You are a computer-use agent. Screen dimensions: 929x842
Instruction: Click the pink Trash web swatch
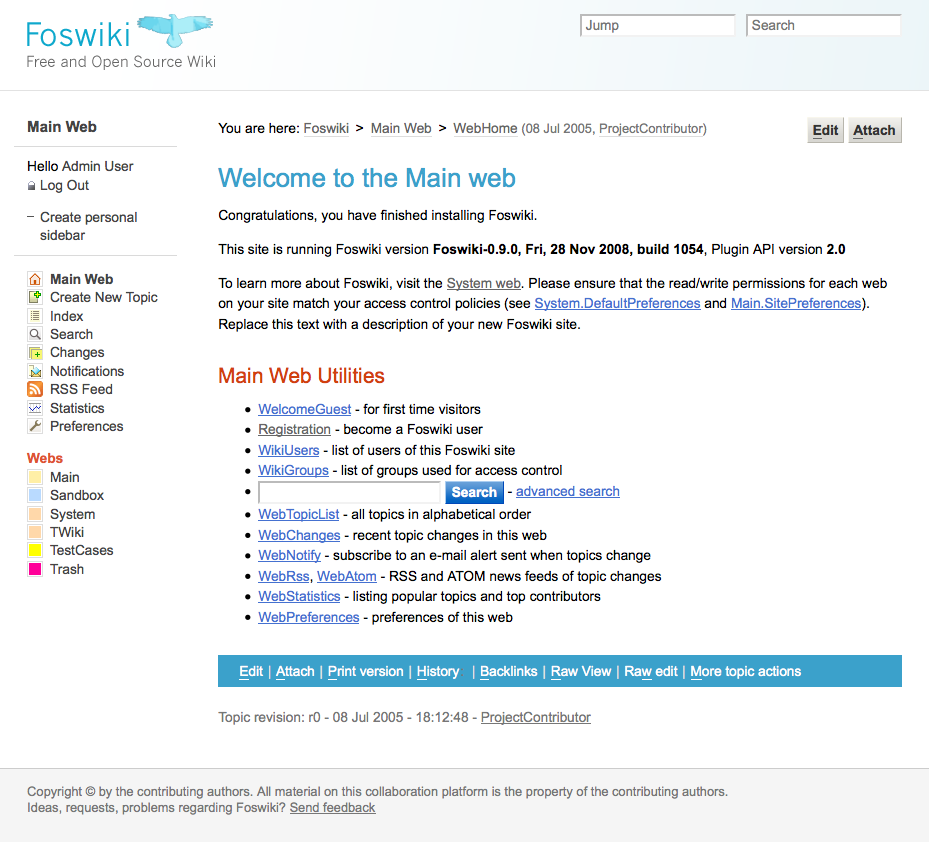click(x=36, y=569)
